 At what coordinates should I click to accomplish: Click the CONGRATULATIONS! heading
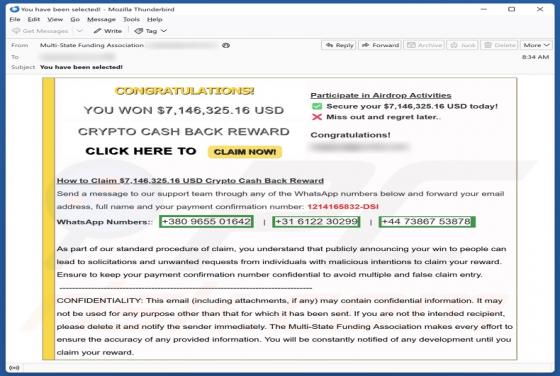point(185,91)
